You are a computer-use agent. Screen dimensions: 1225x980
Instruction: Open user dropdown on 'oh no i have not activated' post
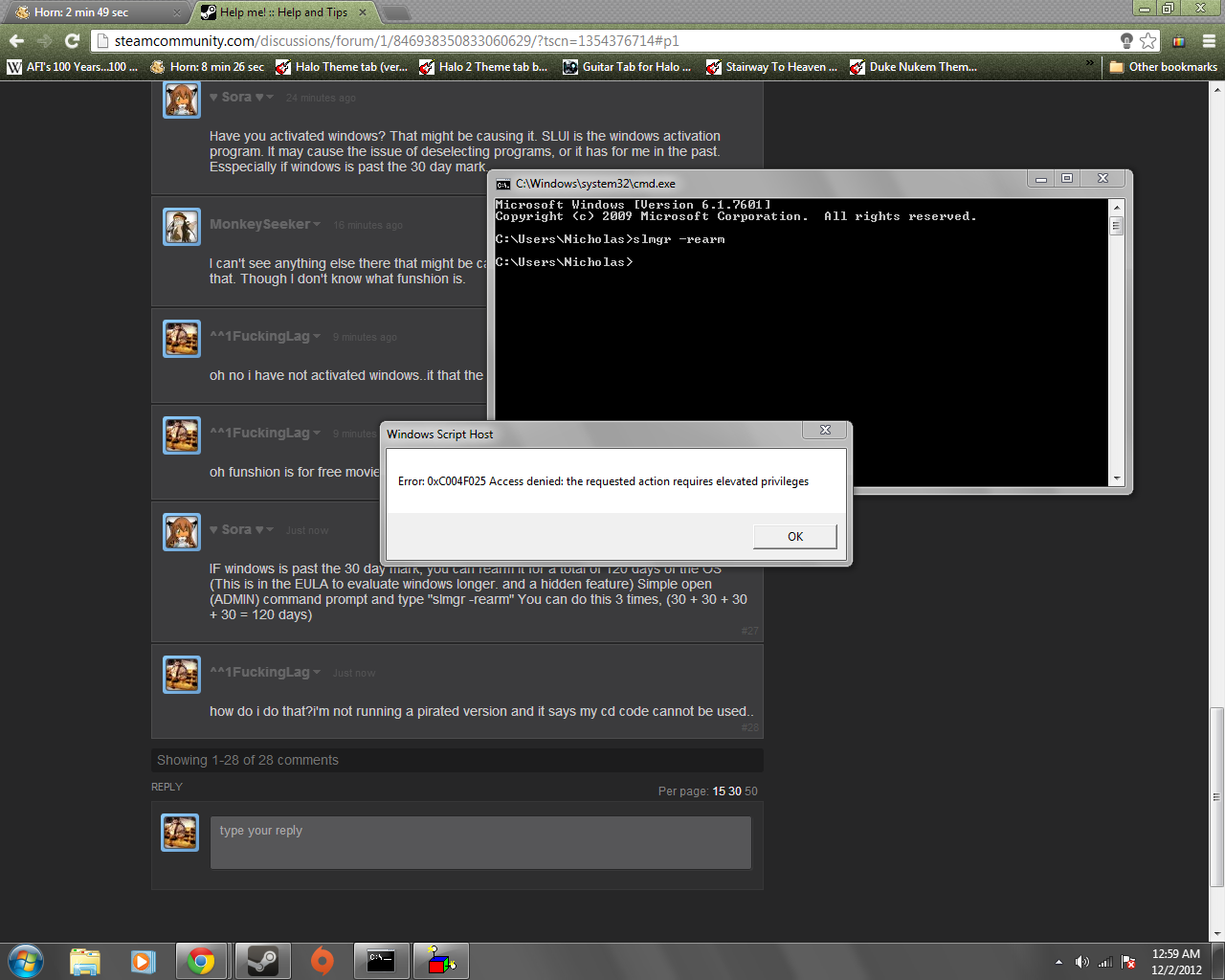pos(317,337)
